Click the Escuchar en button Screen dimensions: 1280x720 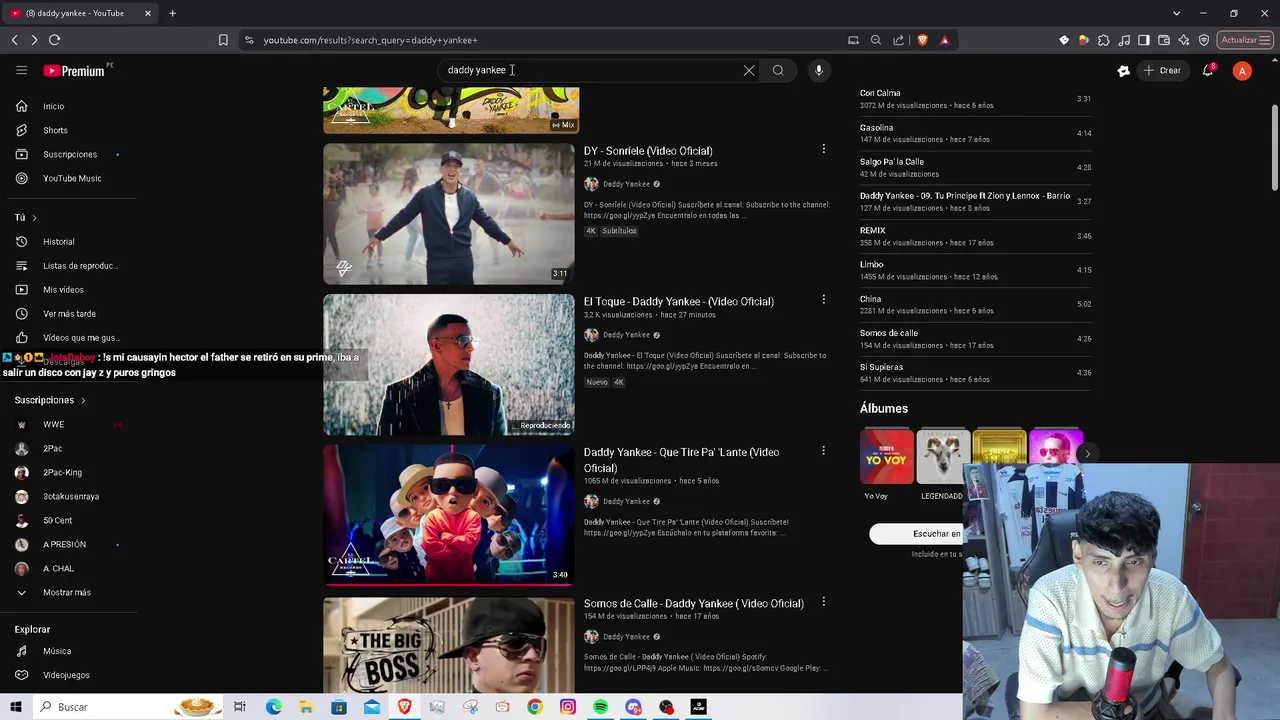tap(917, 534)
